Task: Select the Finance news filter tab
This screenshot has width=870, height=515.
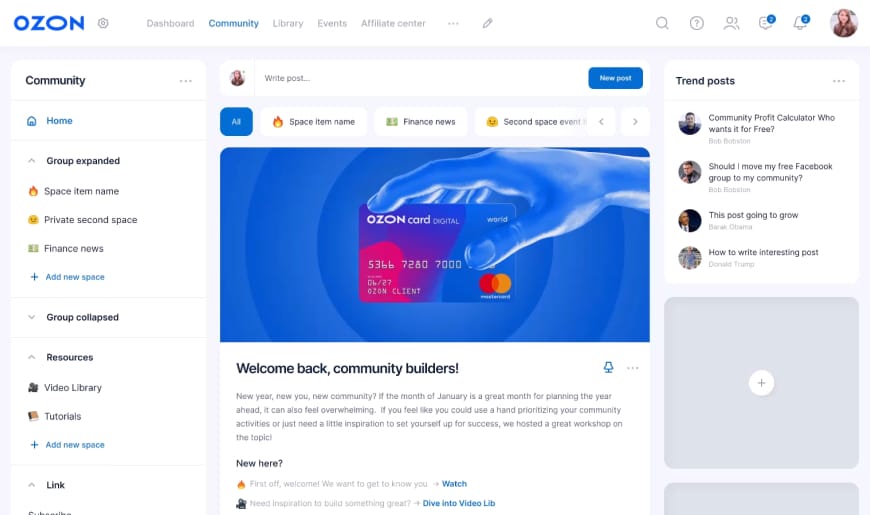Action: [421, 122]
